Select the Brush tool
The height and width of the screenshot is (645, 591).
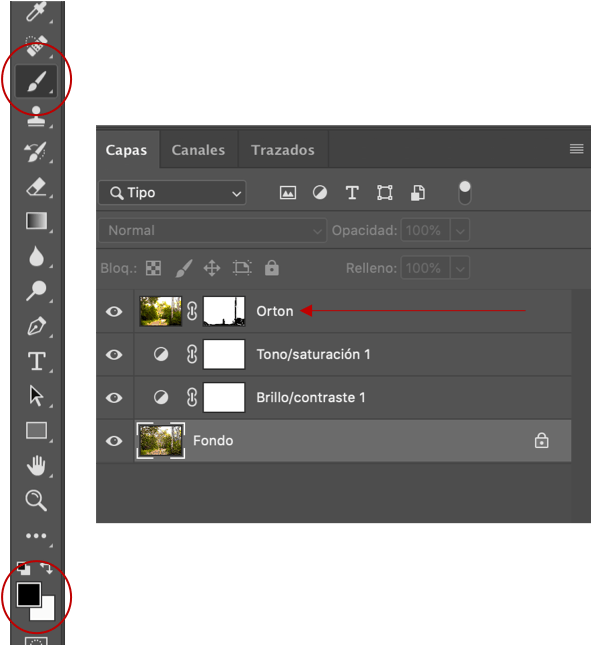36,81
